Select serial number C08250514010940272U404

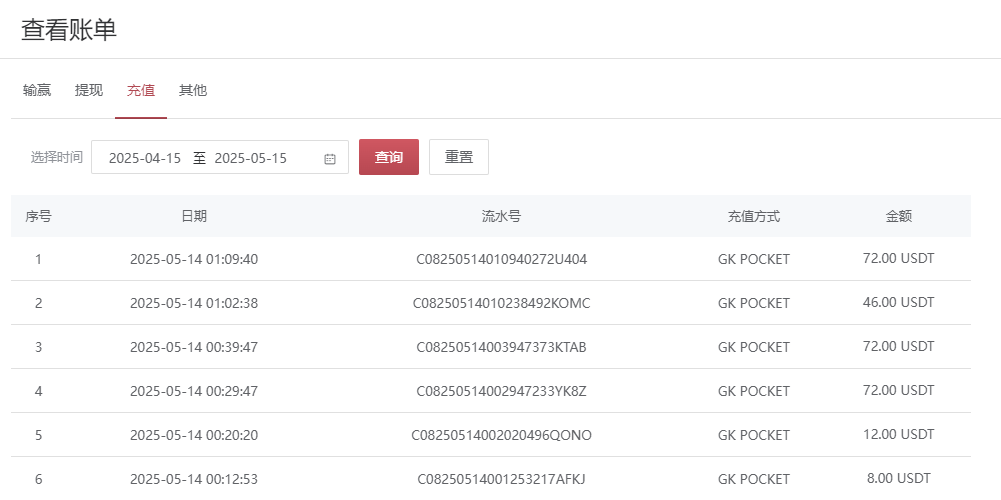(501, 259)
